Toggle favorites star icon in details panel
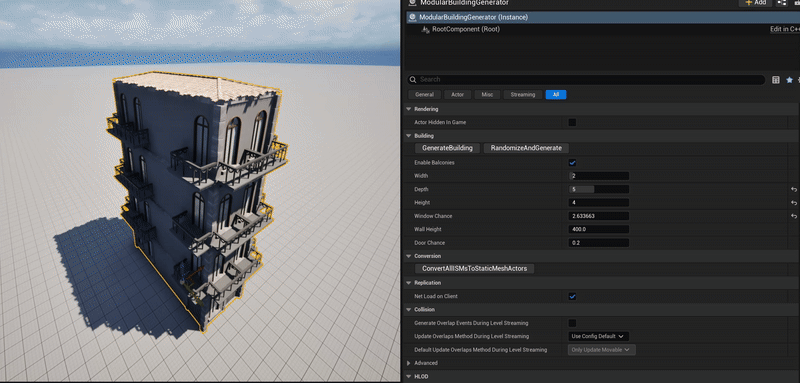This screenshot has height=383, width=800. 789,80
